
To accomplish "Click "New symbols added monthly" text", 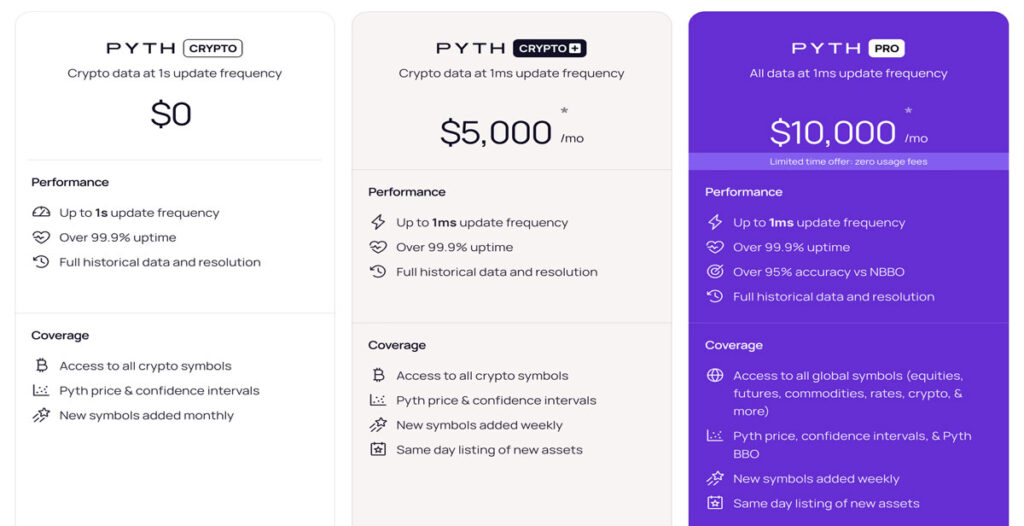I will pyautogui.click(x=146, y=415).
